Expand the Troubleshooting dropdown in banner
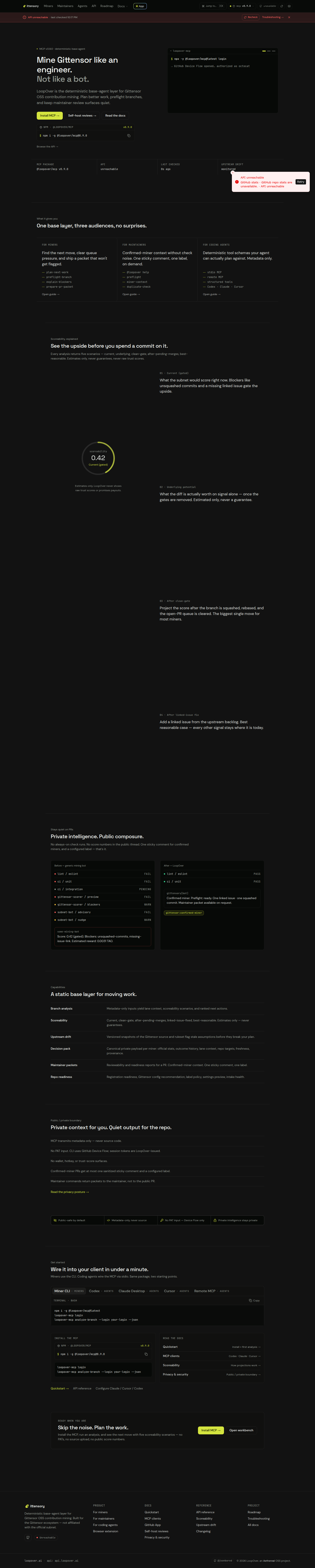Image resolution: width=315 pixels, height=1568 pixels. pyautogui.click(x=273, y=17)
